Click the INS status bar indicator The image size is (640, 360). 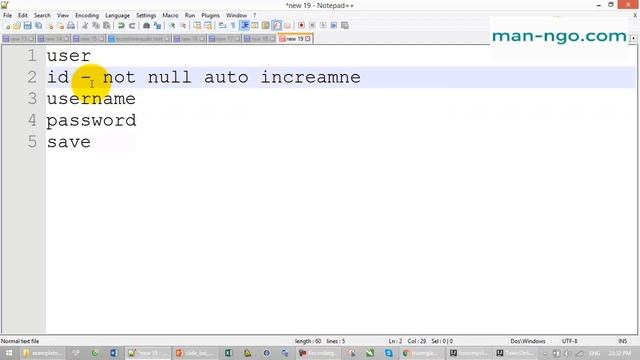(x=622, y=341)
